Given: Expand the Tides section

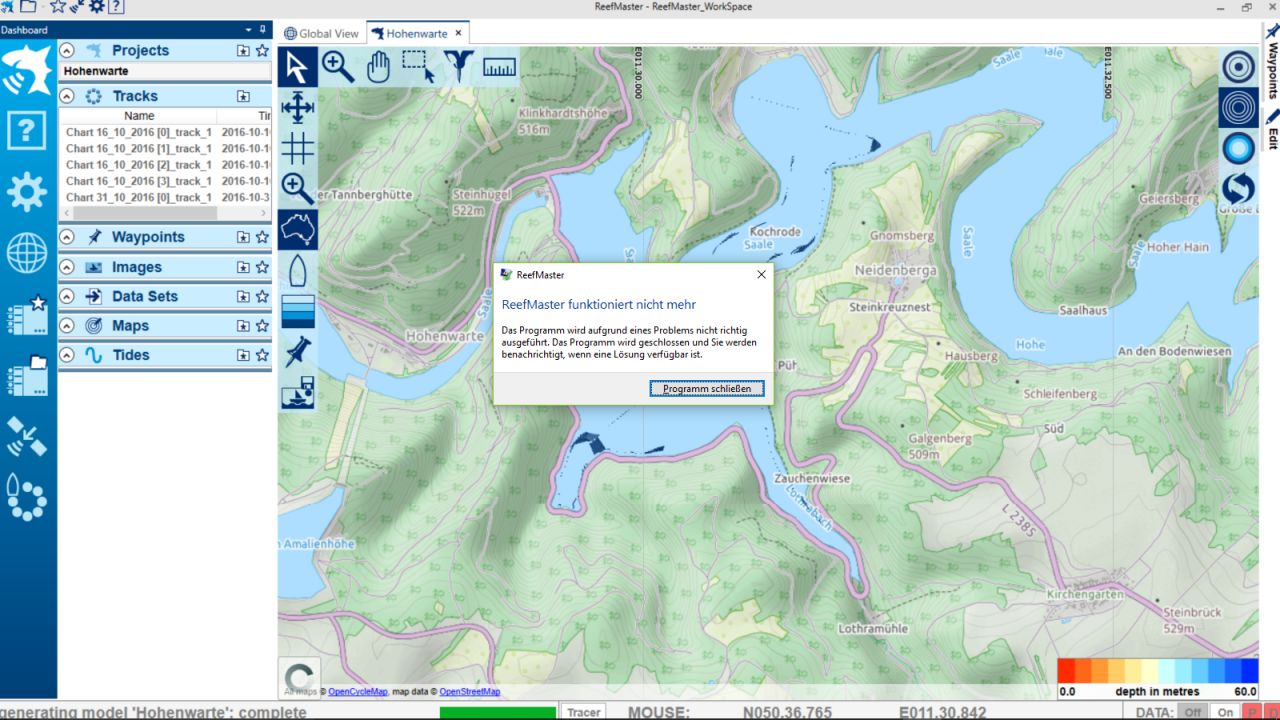Looking at the screenshot, I should coord(67,355).
